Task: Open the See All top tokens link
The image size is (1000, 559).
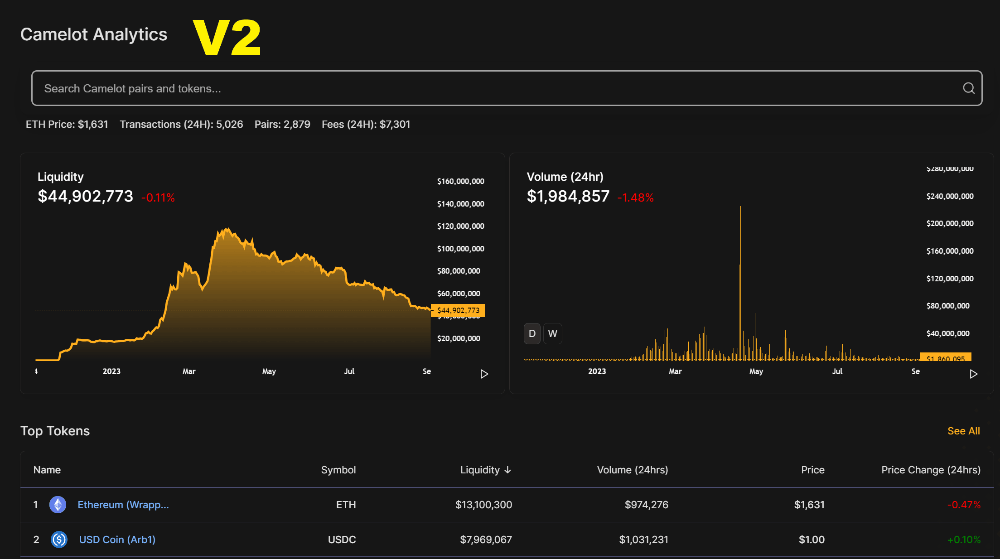Action: click(x=963, y=432)
